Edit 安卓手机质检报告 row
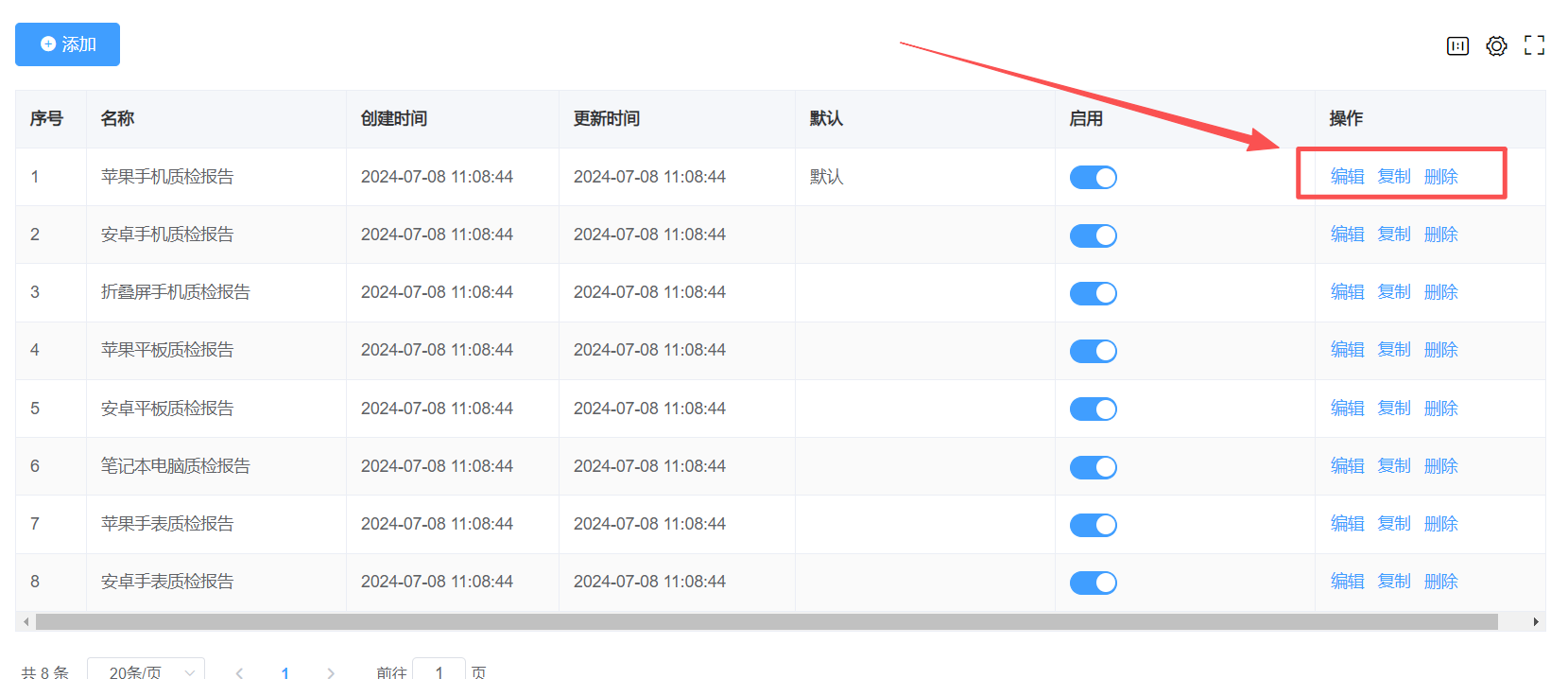 tap(1347, 235)
